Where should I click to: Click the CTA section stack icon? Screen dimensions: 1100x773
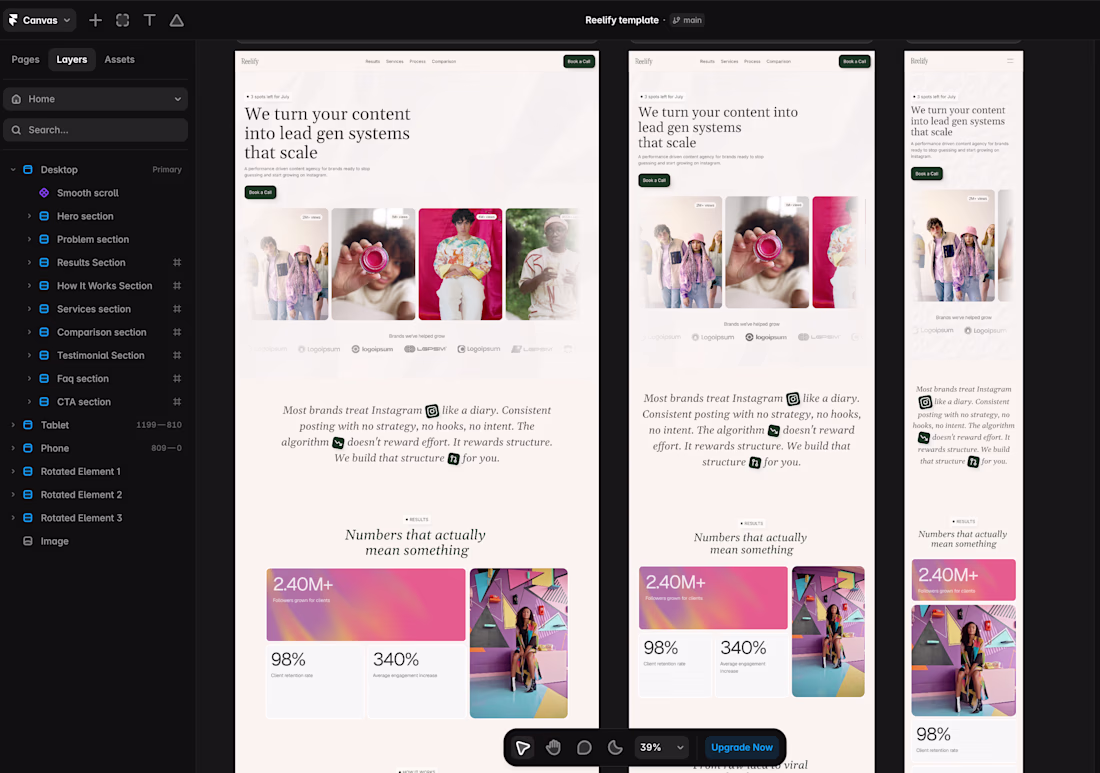pyautogui.click(x=44, y=402)
